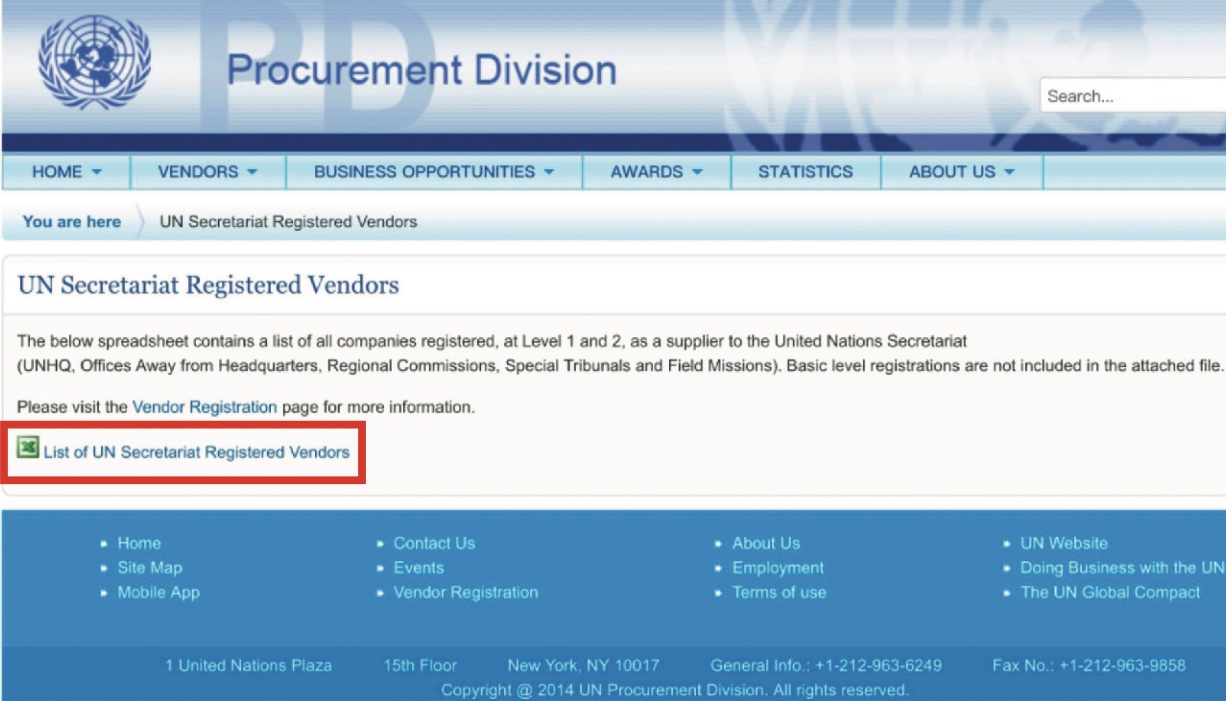Image resolution: width=1226 pixels, height=701 pixels.
Task: Expand the ABOUT US dropdown arrow
Action: click(x=1009, y=172)
